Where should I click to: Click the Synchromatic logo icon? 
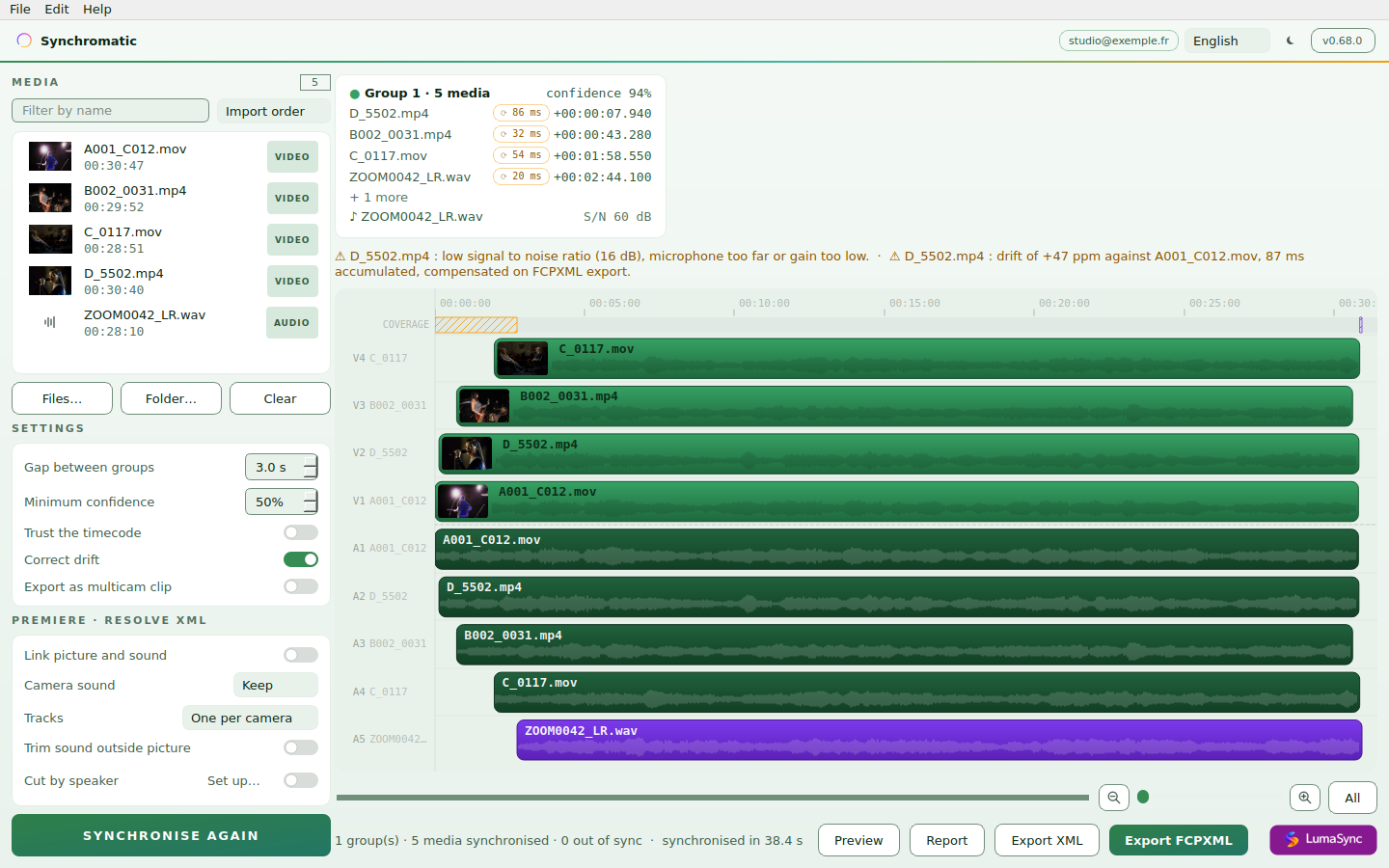pyautogui.click(x=24, y=41)
